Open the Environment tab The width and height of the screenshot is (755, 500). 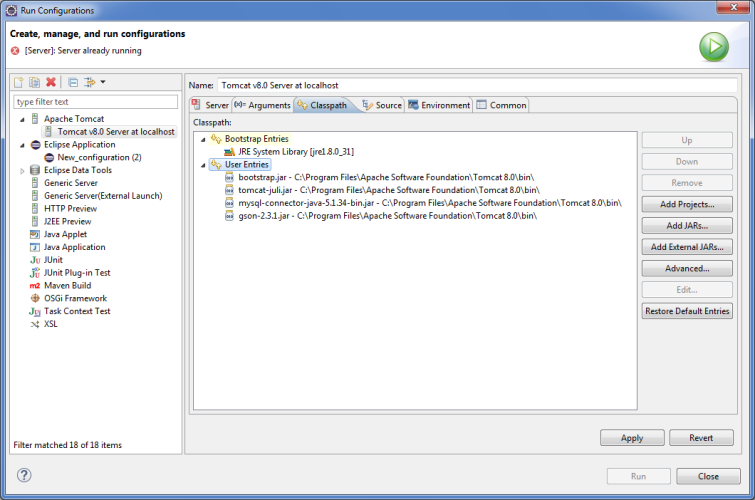(439, 105)
